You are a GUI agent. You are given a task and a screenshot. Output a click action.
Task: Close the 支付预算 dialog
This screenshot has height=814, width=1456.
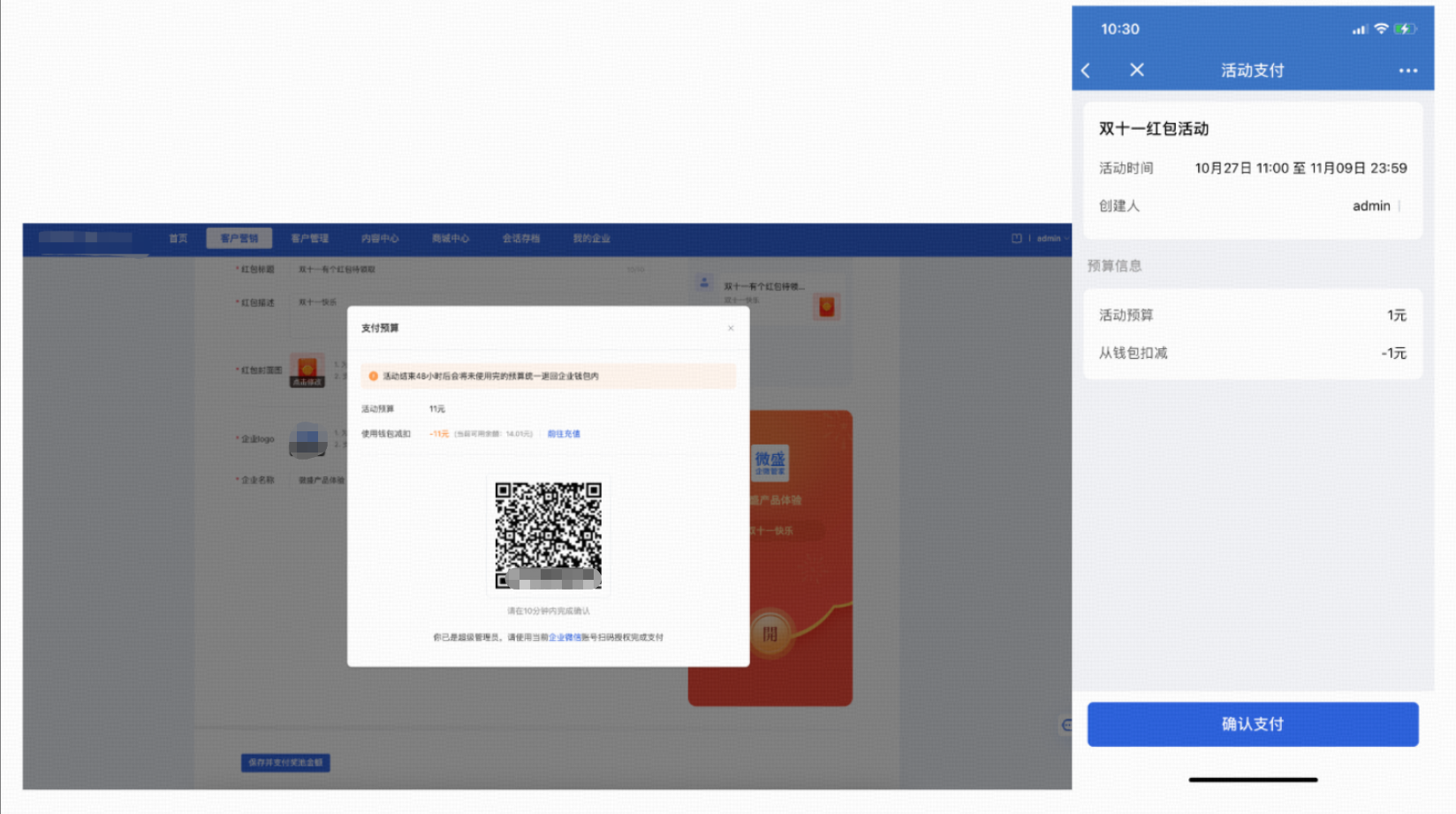[x=731, y=328]
